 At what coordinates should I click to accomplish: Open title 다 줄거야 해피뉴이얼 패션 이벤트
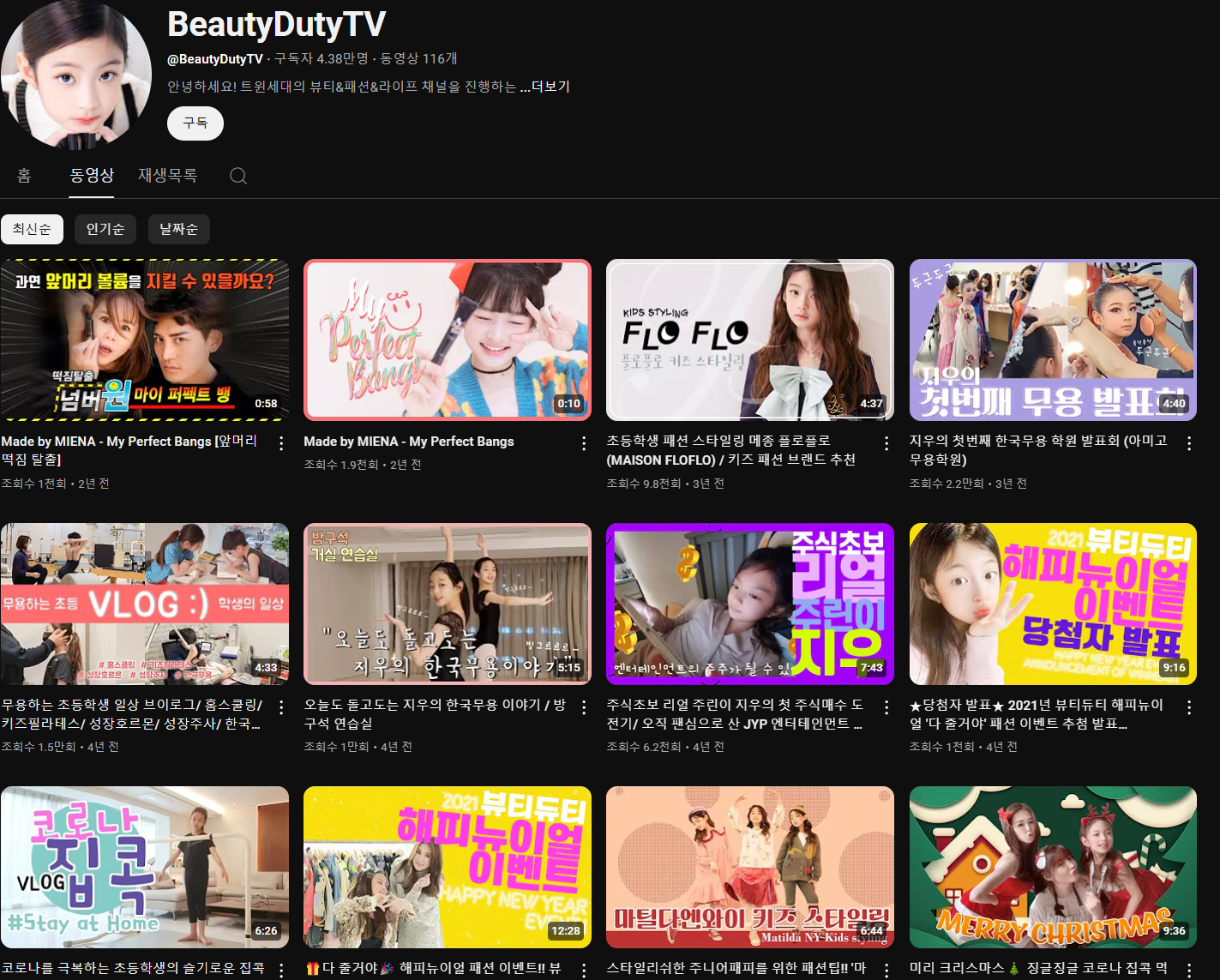tap(433, 968)
